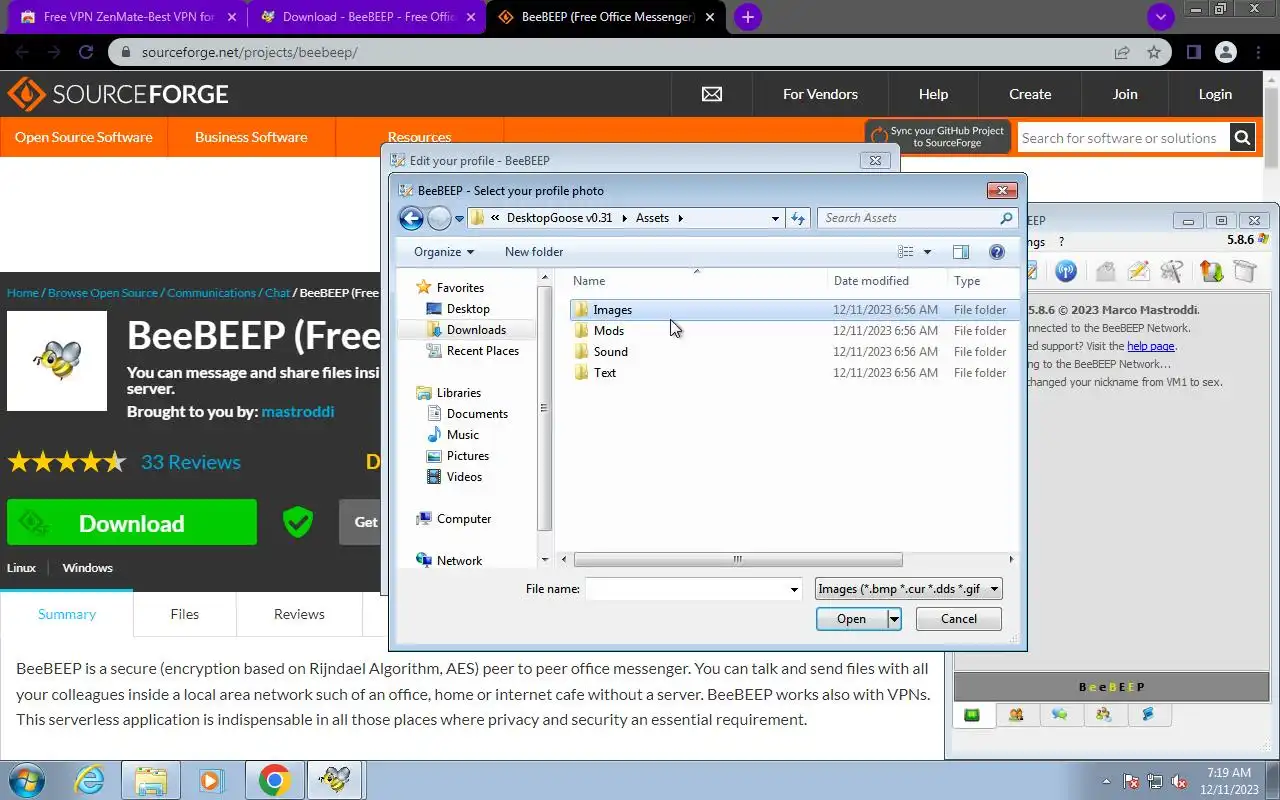Open file dialog help icon
This screenshot has height=800, width=1280.
click(996, 252)
